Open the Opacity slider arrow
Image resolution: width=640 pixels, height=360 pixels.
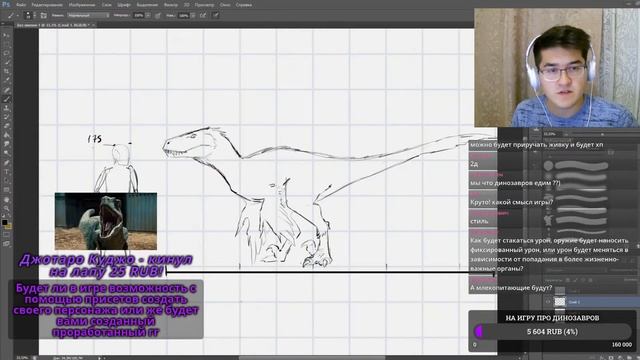tap(148, 16)
